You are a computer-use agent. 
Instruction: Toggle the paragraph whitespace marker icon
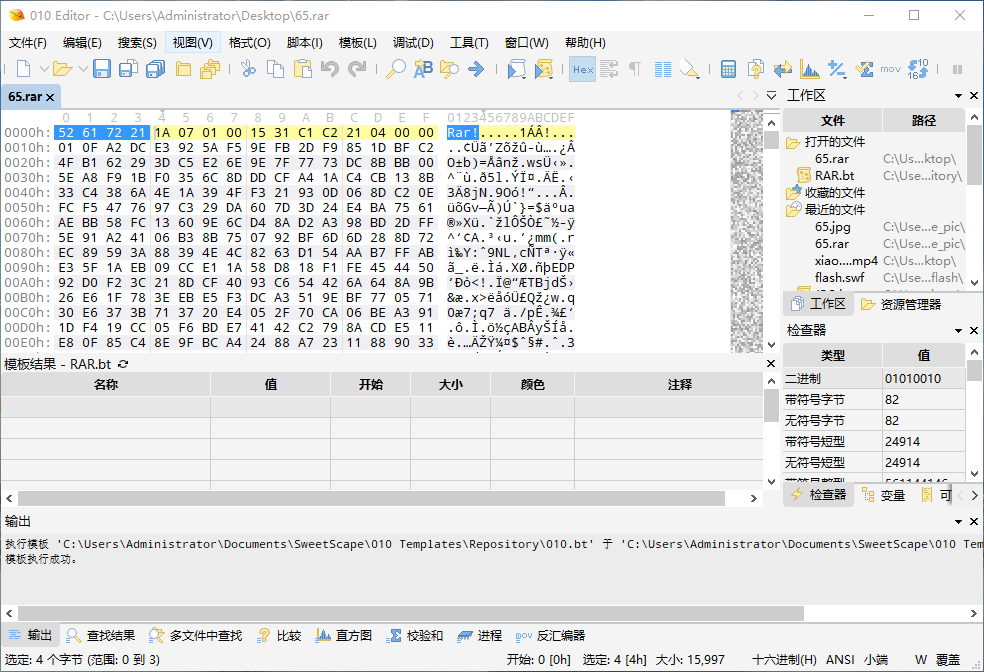point(635,68)
